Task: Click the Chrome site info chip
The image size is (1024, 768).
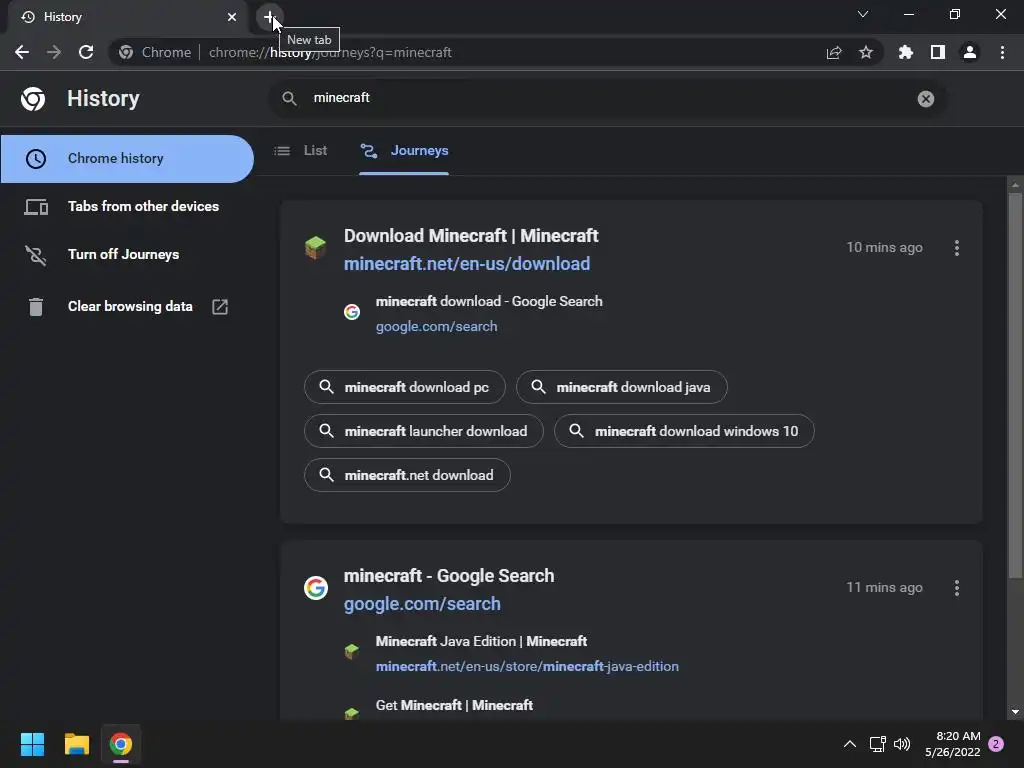Action: [155, 52]
